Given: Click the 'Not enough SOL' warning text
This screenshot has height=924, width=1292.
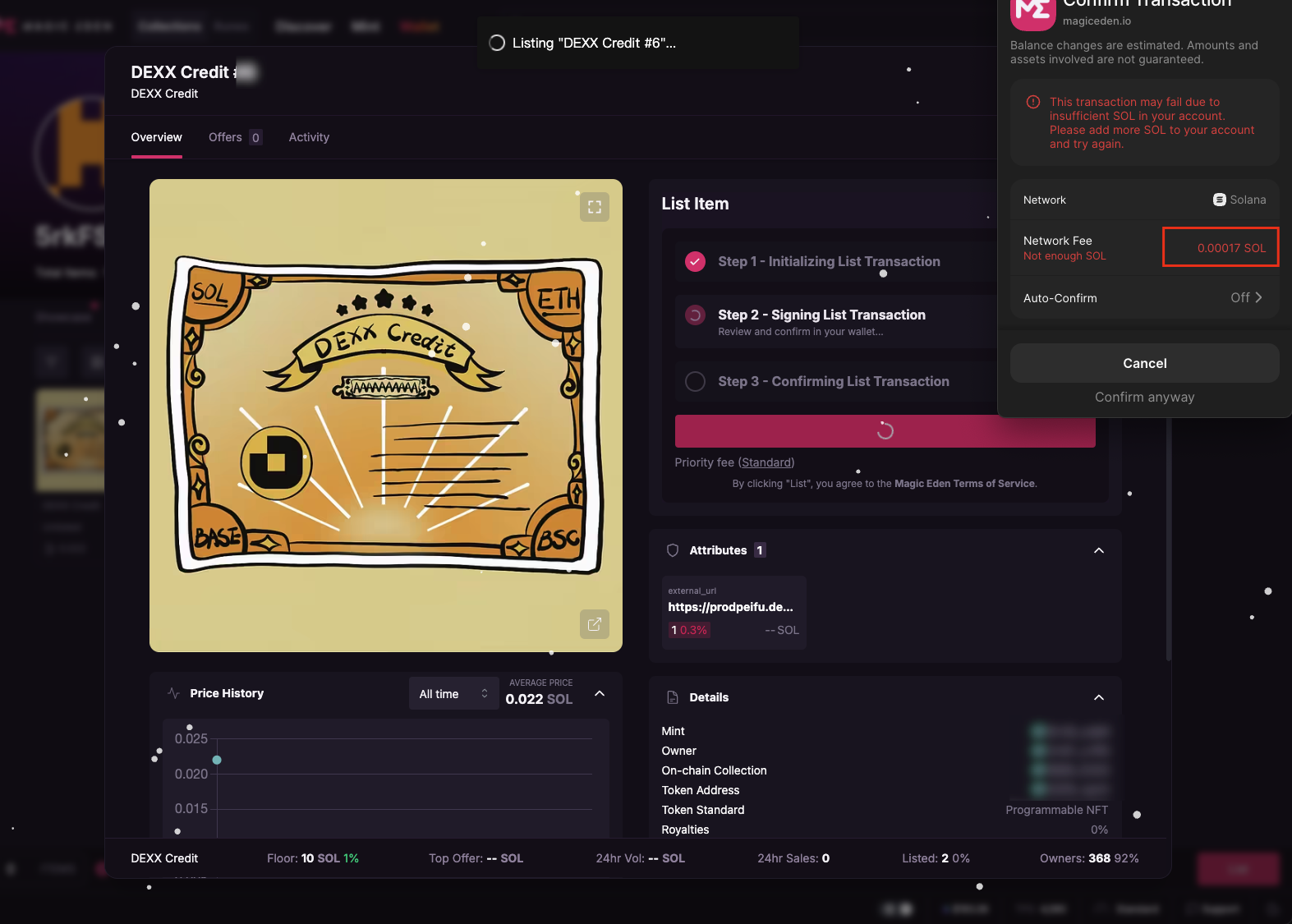Looking at the screenshot, I should click(x=1064, y=256).
